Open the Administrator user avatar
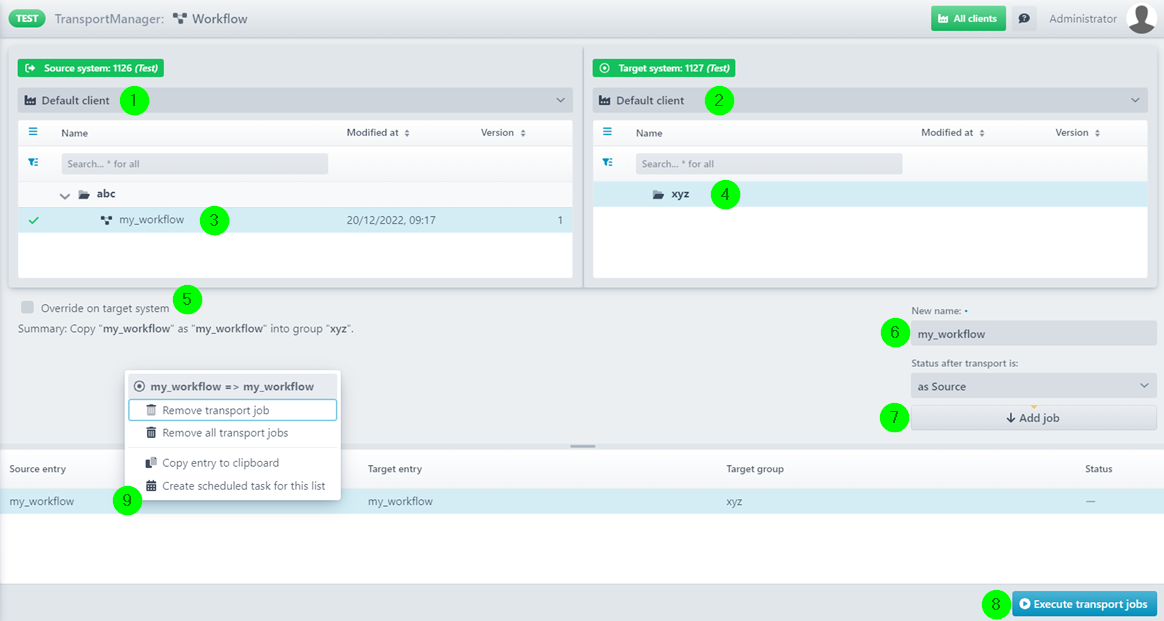Screen dimensions: 1164x621 1141,19
